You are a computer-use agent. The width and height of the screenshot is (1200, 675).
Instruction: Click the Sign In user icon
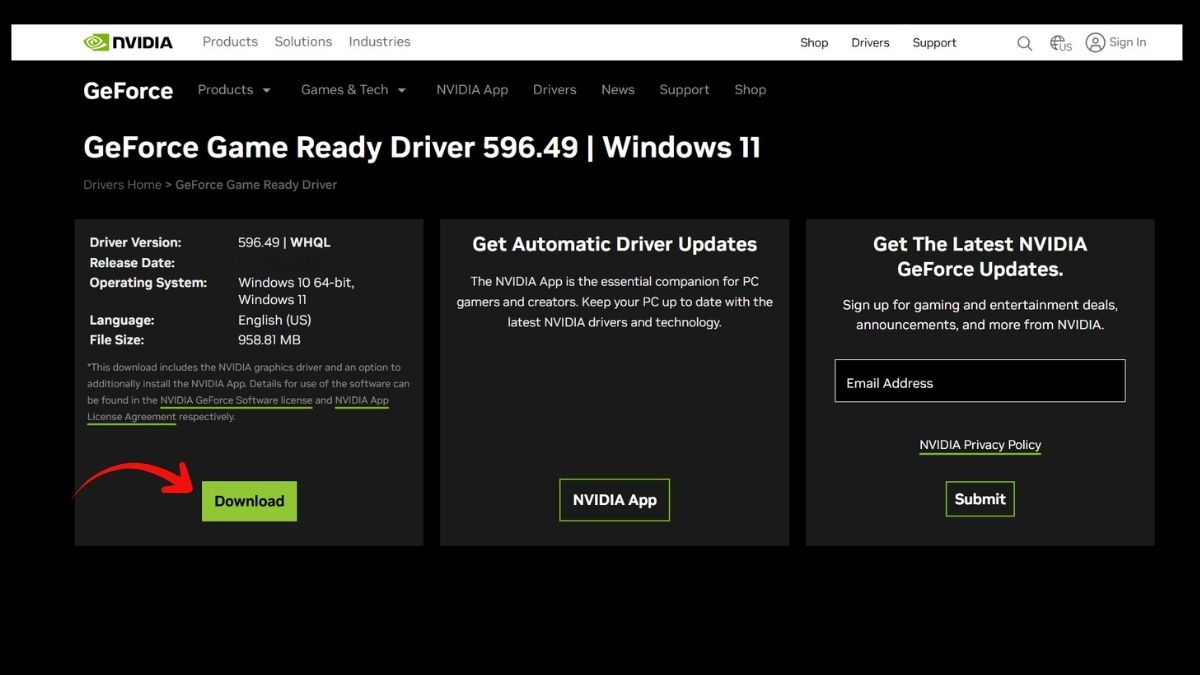(x=1095, y=42)
